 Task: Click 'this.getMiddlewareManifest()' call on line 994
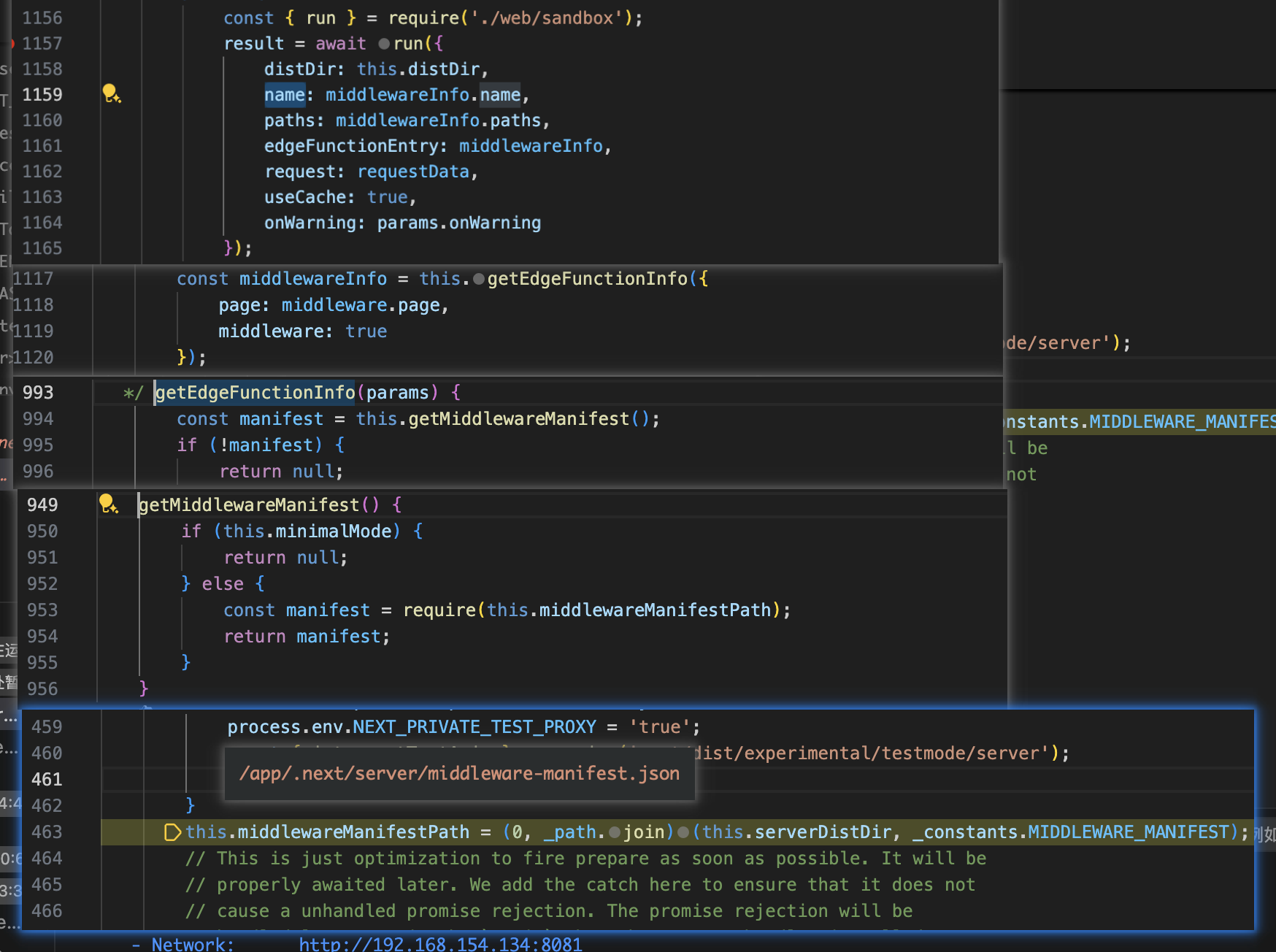tap(502, 419)
